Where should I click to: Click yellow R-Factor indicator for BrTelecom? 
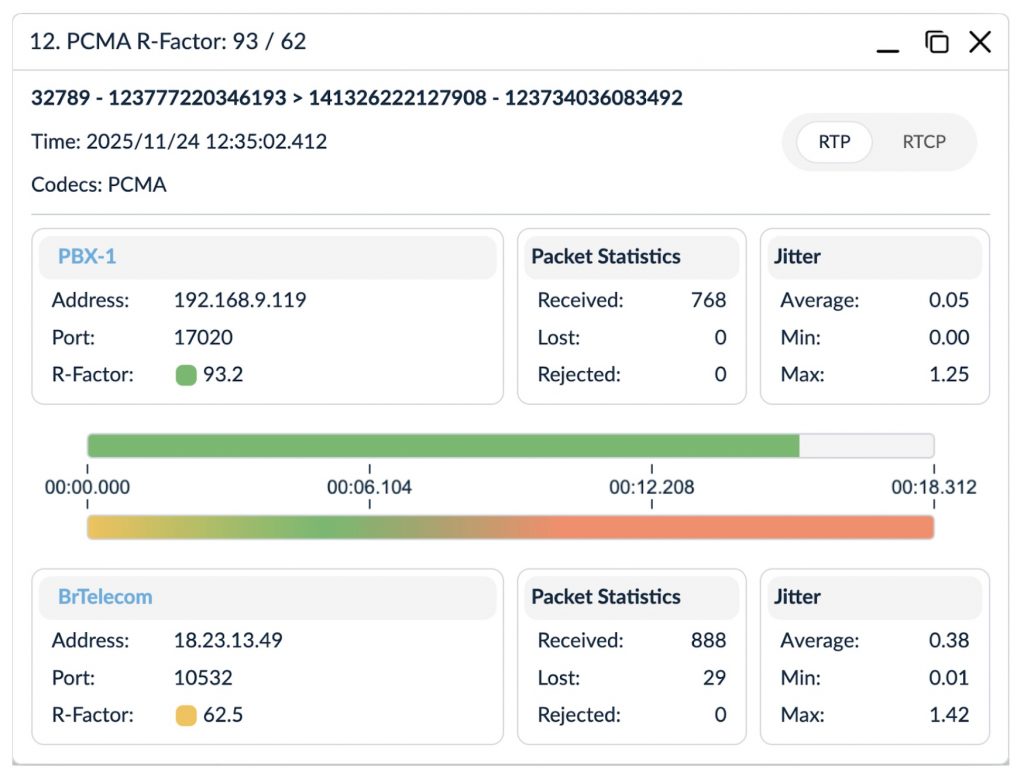[x=186, y=715]
